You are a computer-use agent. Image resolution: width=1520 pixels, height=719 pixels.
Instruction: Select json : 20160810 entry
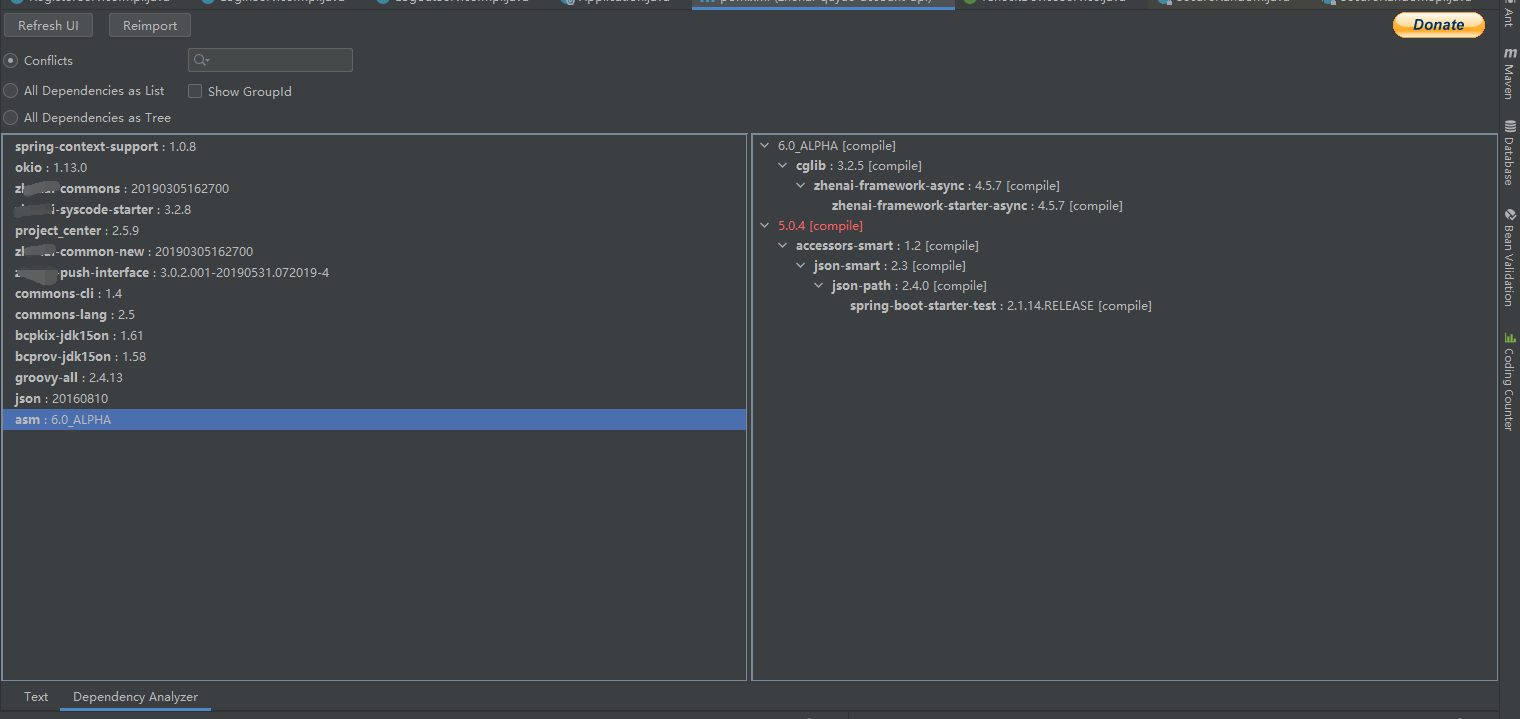tap(374, 399)
